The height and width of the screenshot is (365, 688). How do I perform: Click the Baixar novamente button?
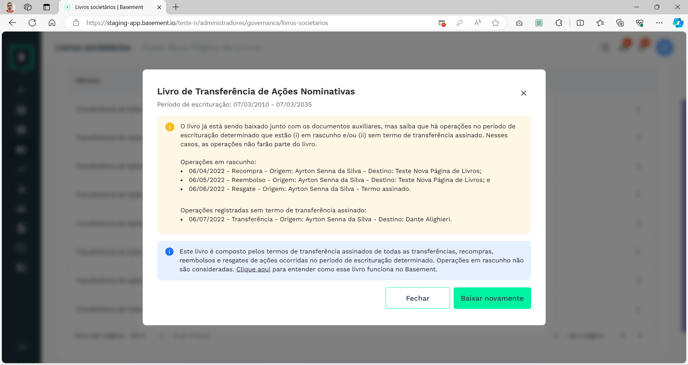(492, 298)
